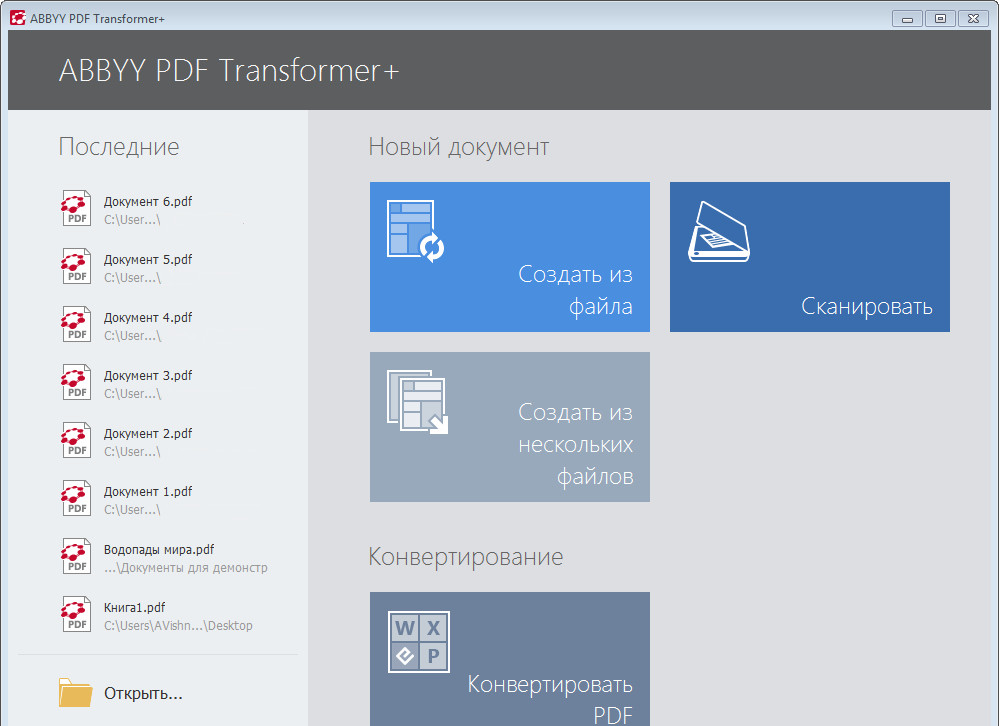Viewport: 999px width, 726px height.
Task: Open recent file Документ 3.pdf
Action: point(148,376)
